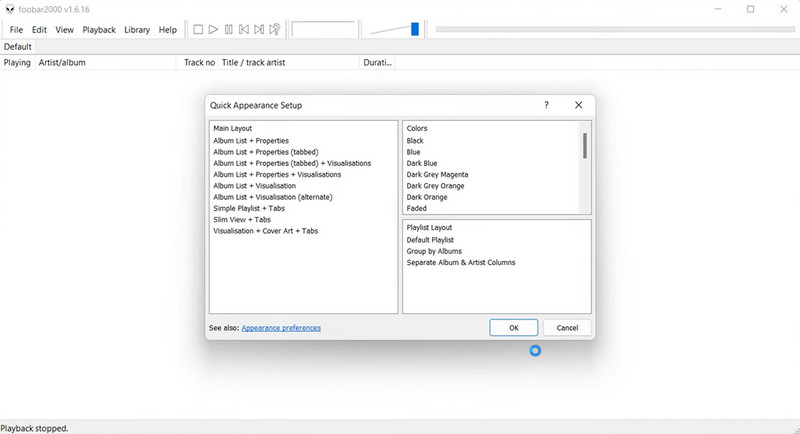The image size is (800, 434).
Task: Close the Quick Appearance Setup dialog
Action: 579,105
